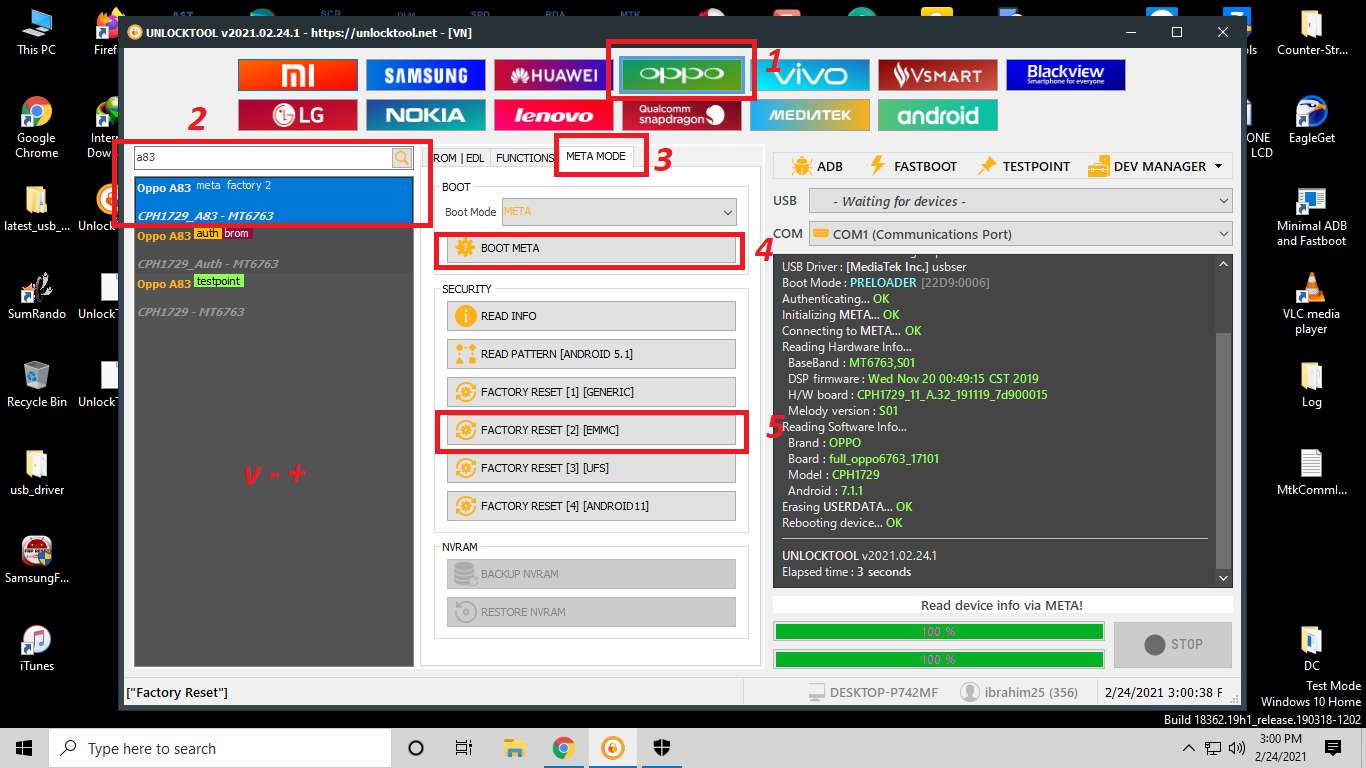Click DESKTOP-P742MF computer name in status bar
The image size is (1366, 768).
pos(873,692)
